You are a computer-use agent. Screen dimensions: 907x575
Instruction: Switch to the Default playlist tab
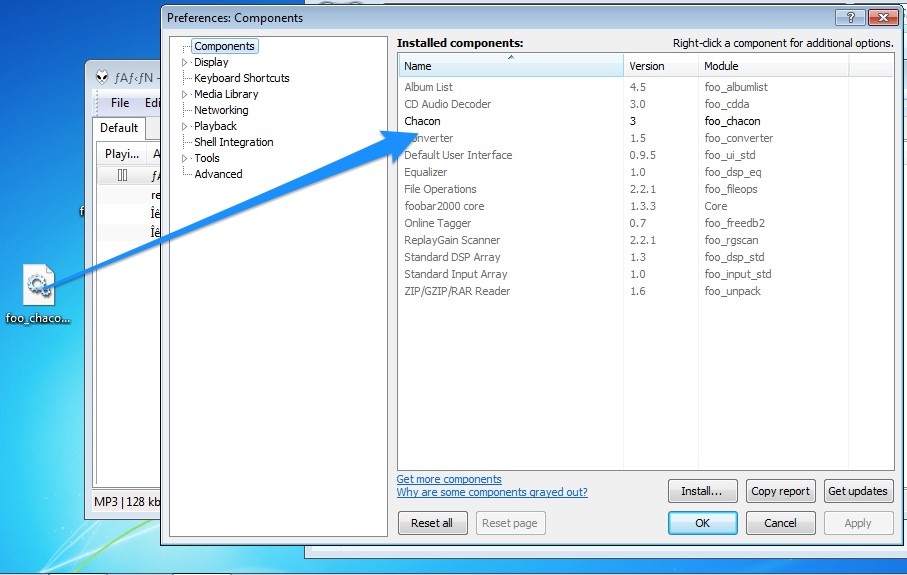pos(119,128)
